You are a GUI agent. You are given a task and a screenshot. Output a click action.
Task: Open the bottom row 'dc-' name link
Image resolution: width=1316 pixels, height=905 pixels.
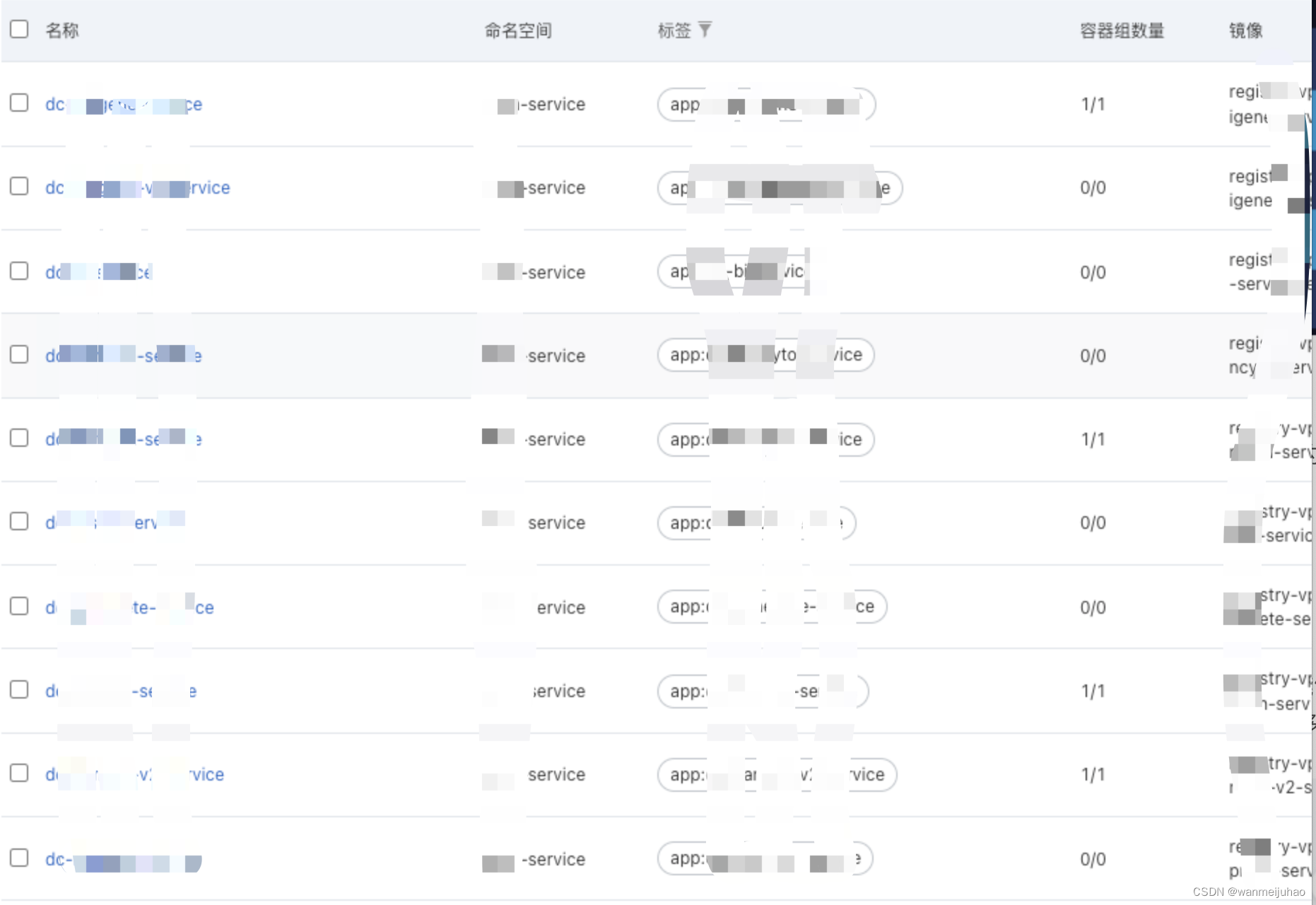(x=124, y=860)
